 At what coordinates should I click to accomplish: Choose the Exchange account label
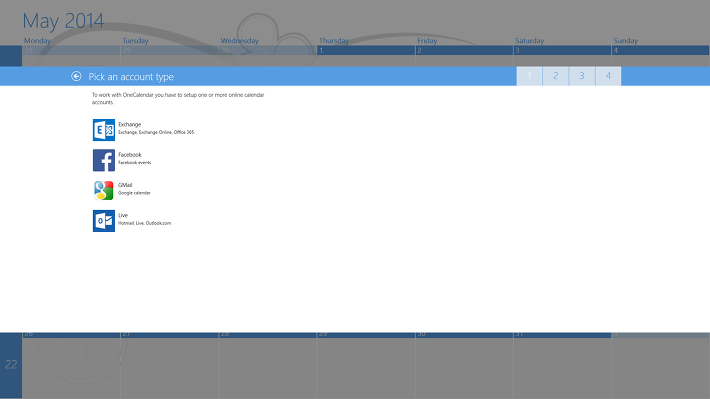130,125
